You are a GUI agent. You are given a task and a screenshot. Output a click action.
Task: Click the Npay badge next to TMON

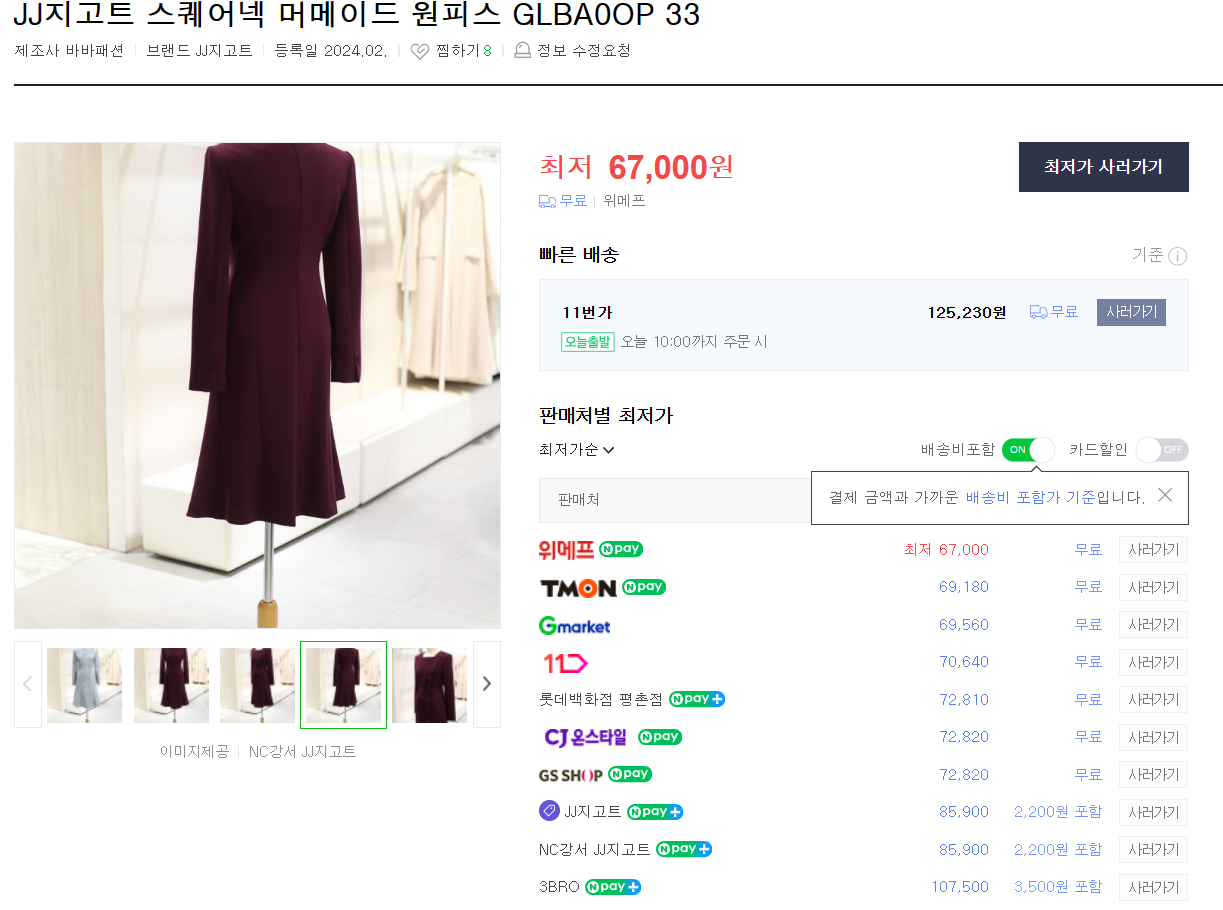click(644, 587)
